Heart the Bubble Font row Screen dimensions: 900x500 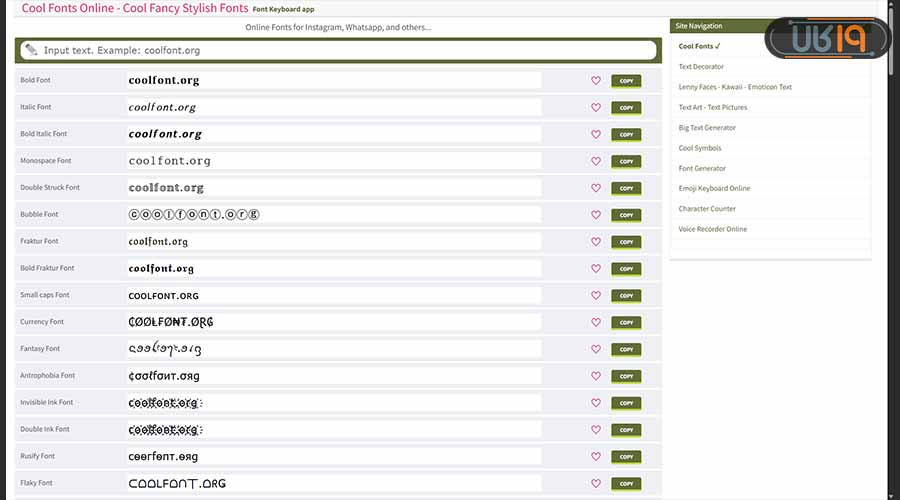pyautogui.click(x=596, y=215)
